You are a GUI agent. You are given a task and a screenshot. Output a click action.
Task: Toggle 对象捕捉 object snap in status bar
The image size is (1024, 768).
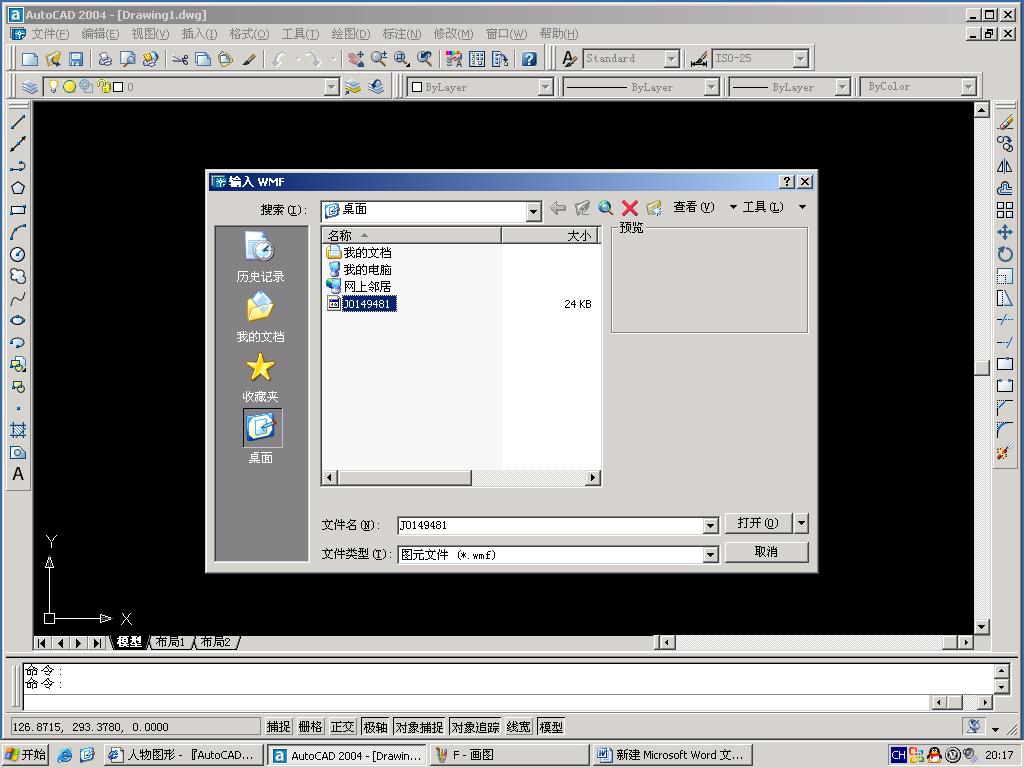[419, 726]
